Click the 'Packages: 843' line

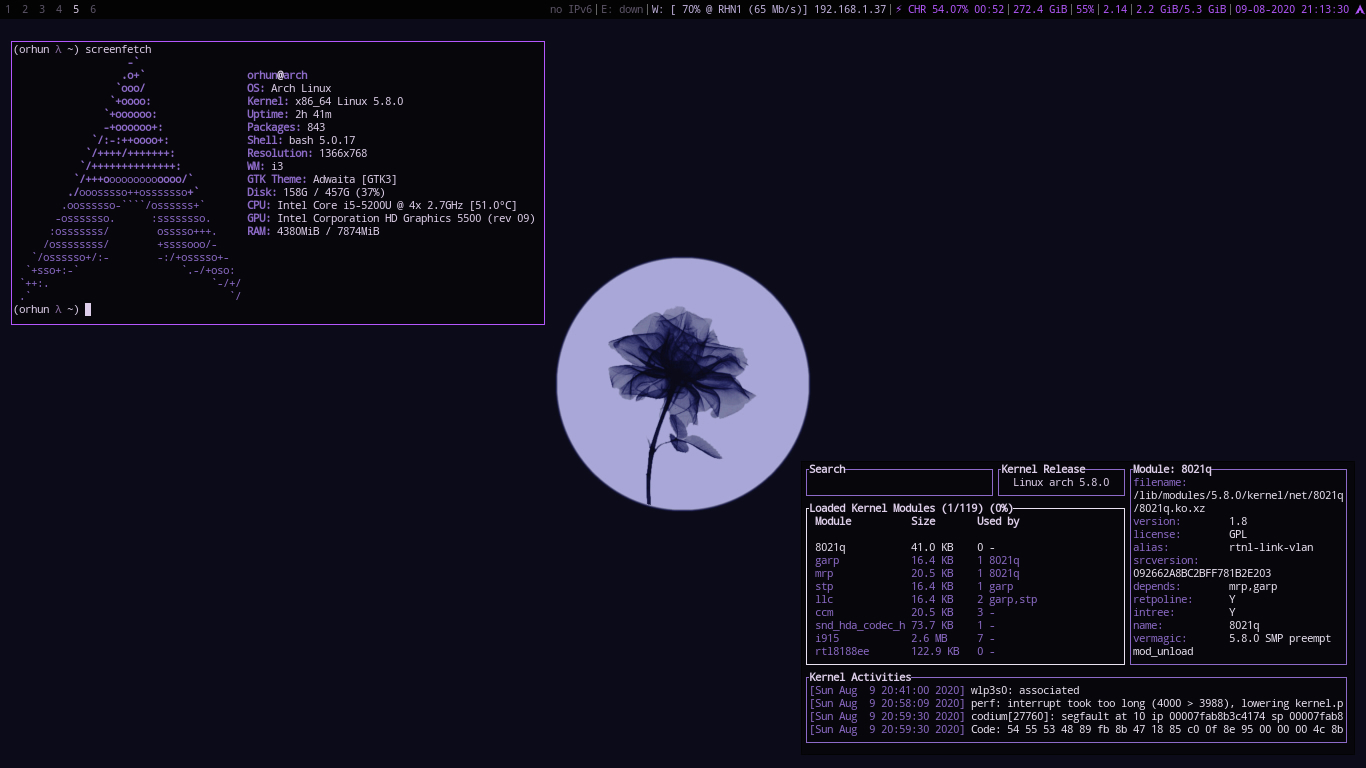coord(286,127)
